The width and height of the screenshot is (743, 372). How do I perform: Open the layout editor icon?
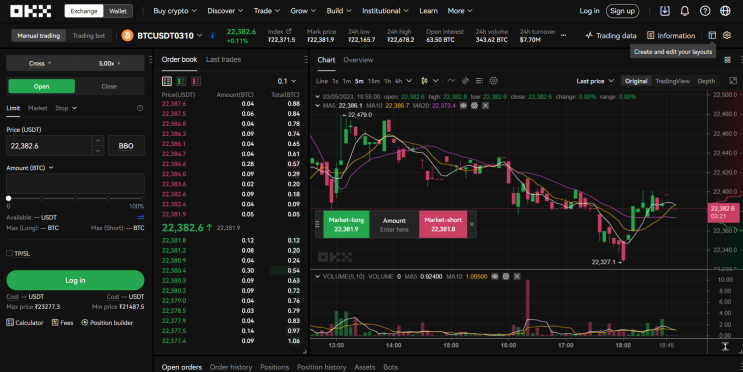pyautogui.click(x=712, y=35)
